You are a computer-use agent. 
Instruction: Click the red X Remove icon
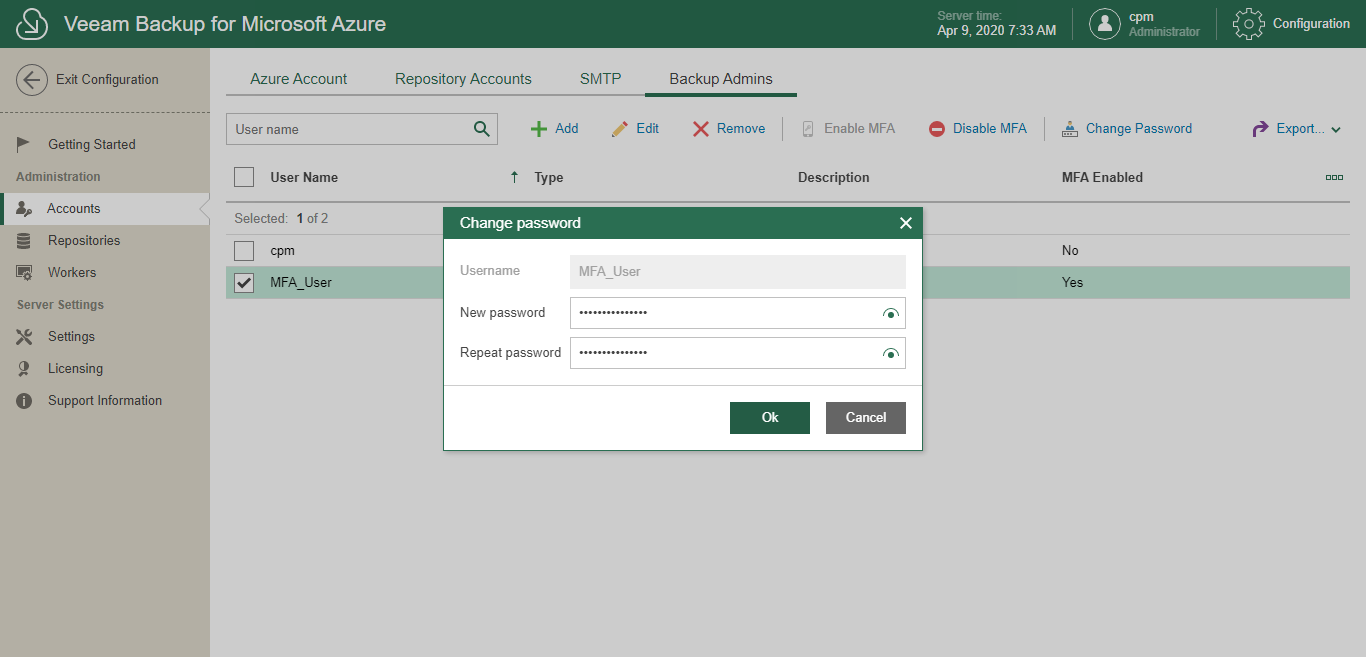point(701,129)
